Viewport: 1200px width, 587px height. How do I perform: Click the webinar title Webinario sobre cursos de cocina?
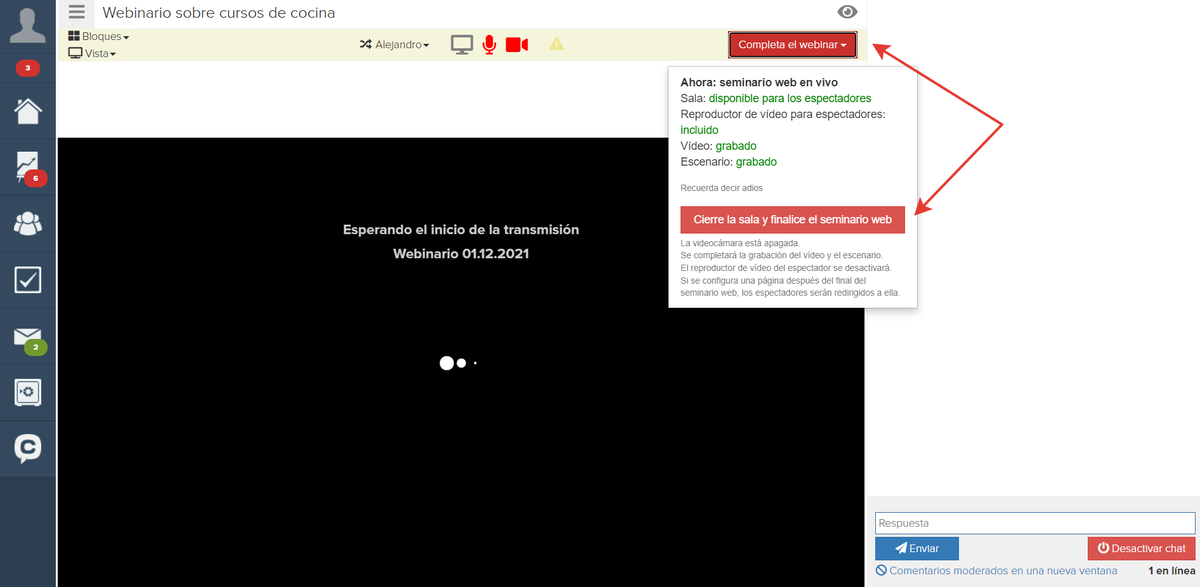click(x=219, y=13)
